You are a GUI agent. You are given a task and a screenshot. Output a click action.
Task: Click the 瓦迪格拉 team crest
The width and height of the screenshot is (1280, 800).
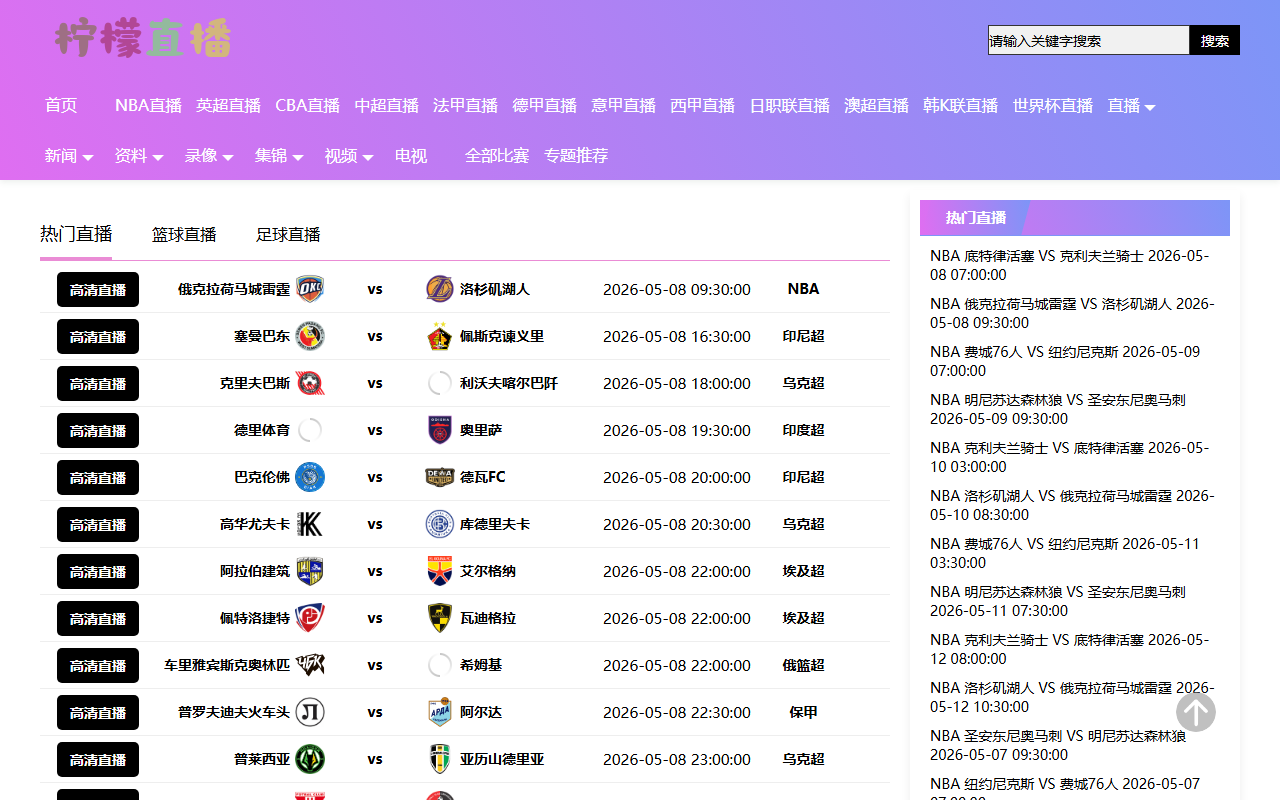click(440, 618)
